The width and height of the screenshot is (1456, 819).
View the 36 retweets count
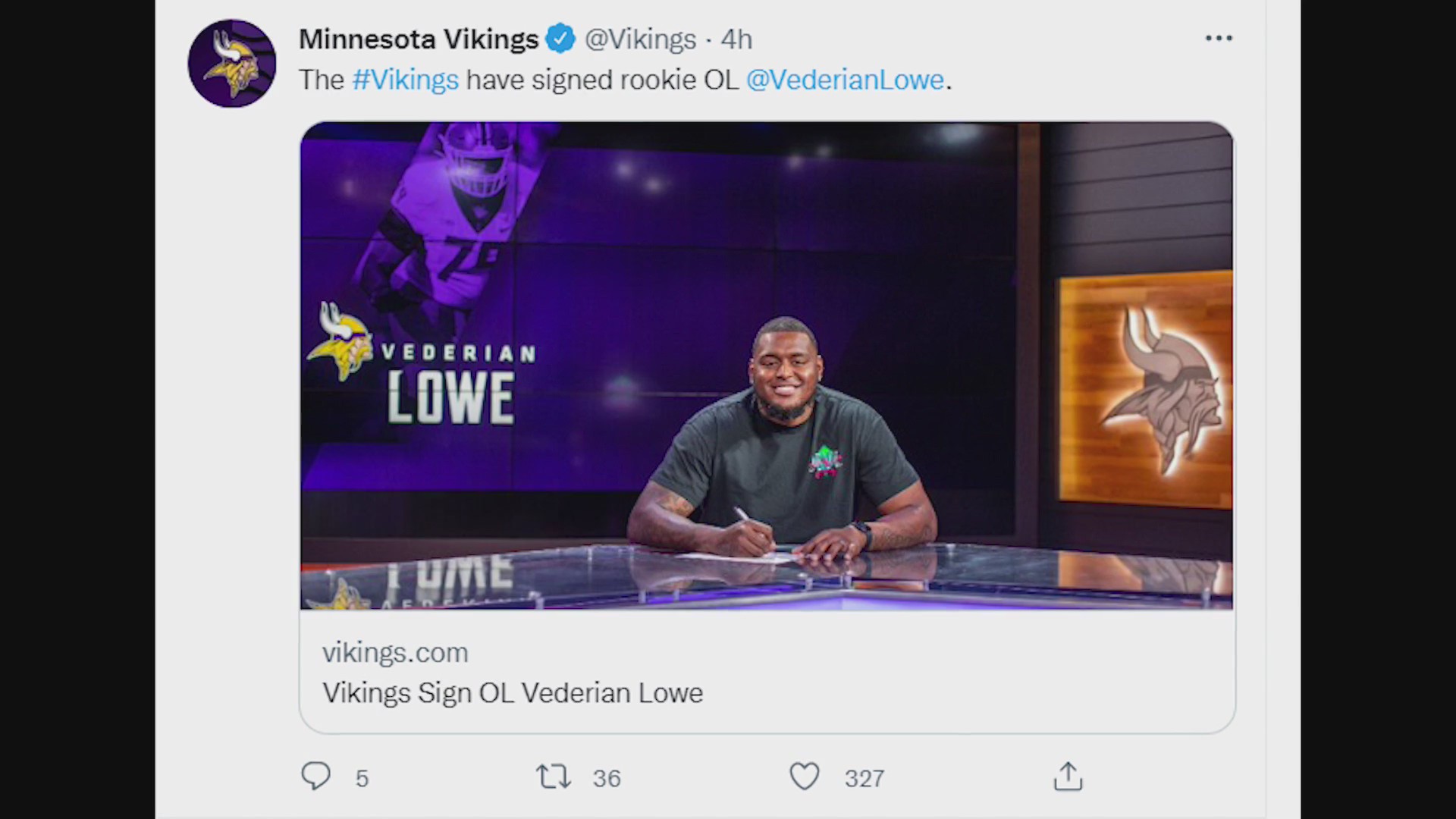(606, 777)
